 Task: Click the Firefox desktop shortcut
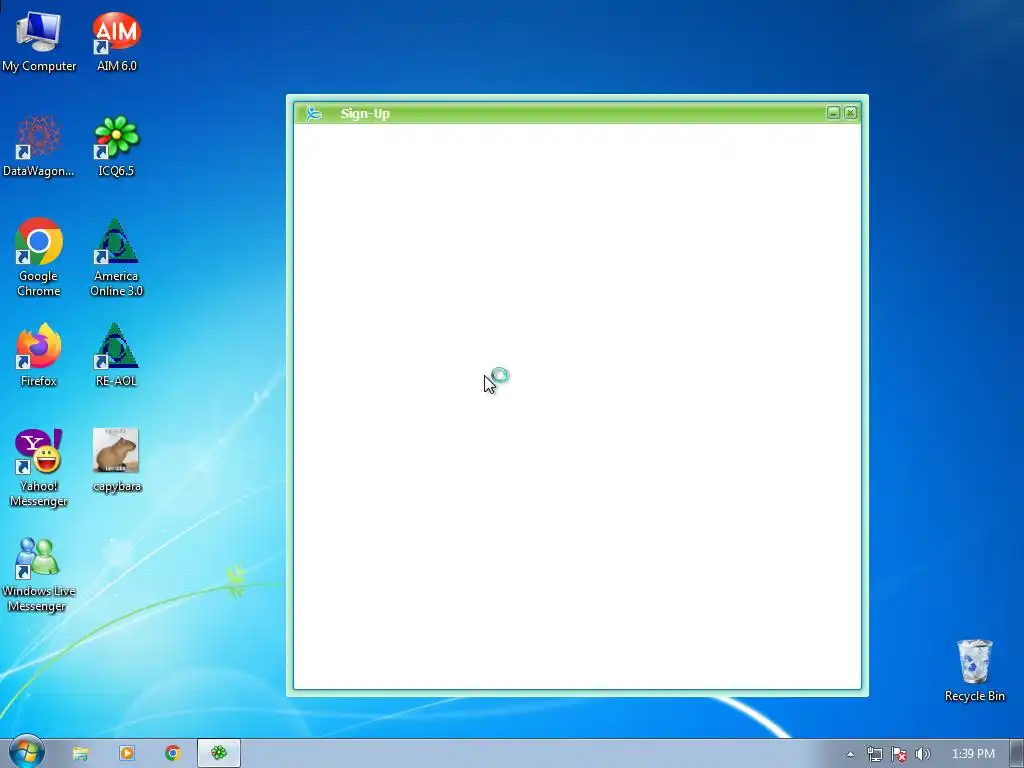39,355
